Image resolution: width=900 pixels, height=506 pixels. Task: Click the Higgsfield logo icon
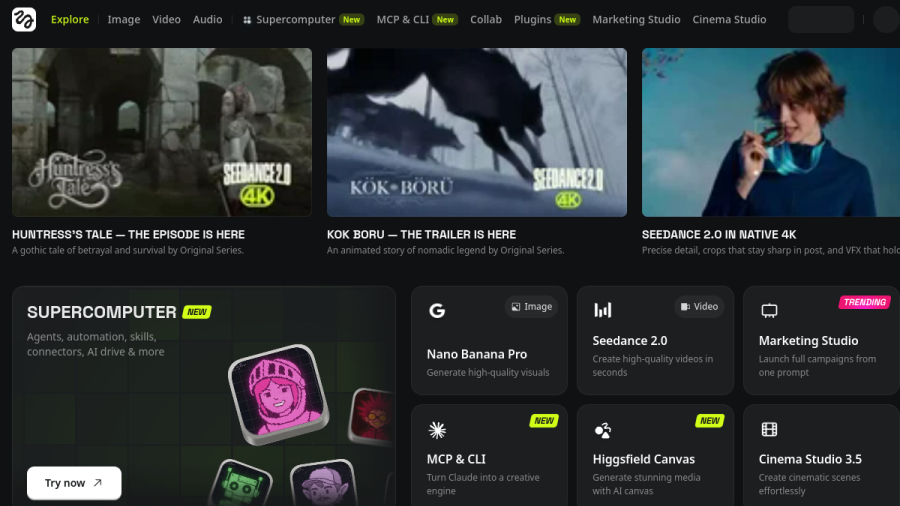(x=24, y=20)
